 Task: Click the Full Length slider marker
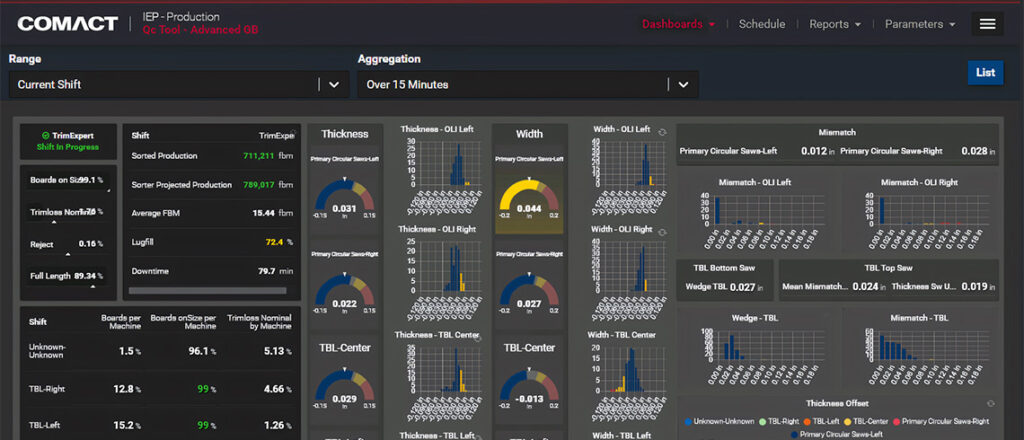pos(92,287)
